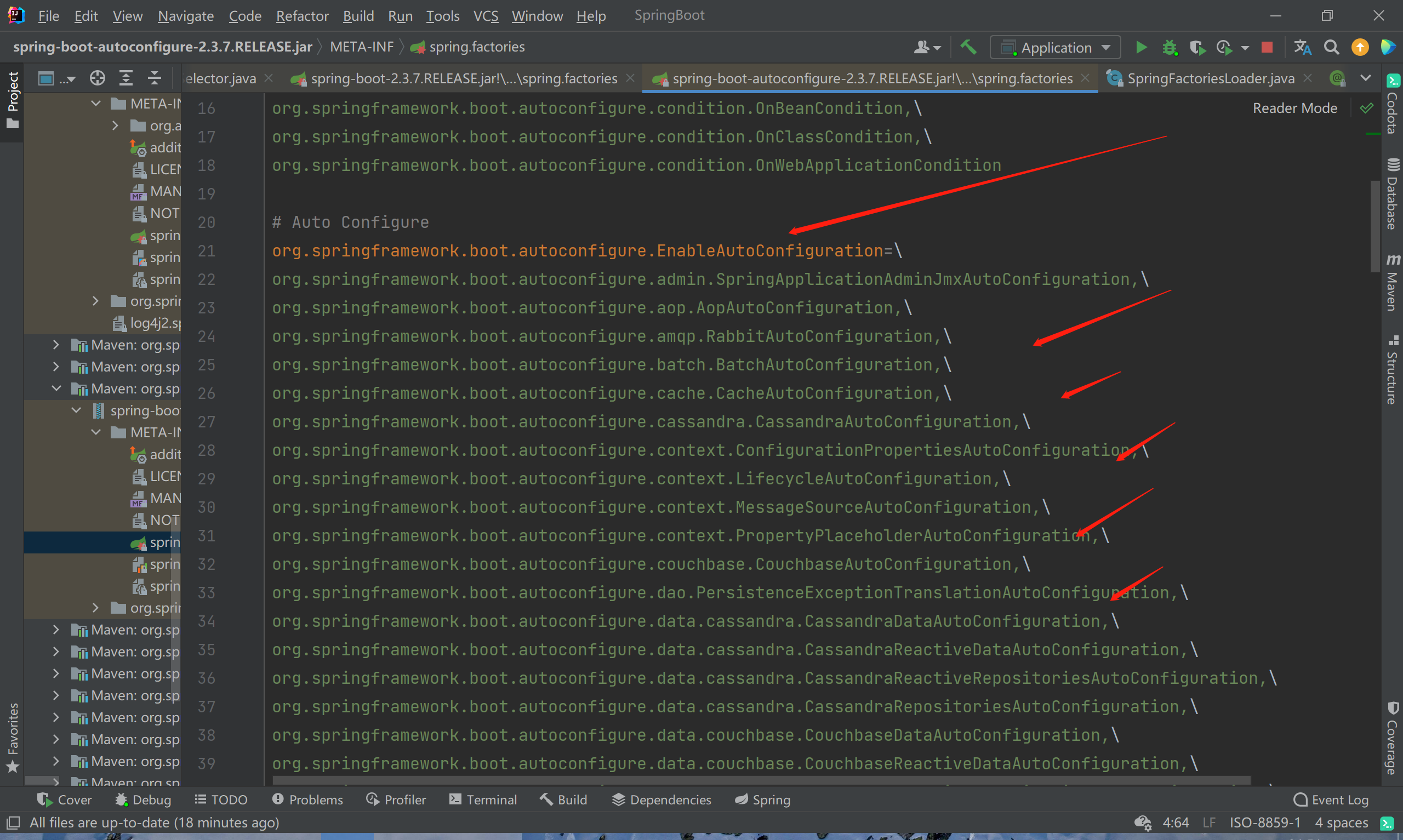Show hidden editor tabs chevron
The height and width of the screenshot is (840, 1403).
point(1366,78)
